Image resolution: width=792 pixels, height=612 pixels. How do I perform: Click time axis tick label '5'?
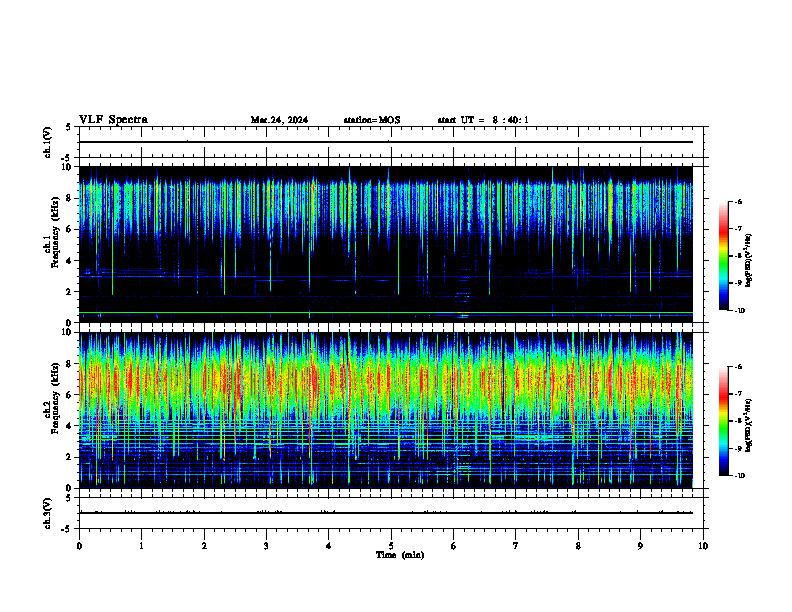click(391, 546)
